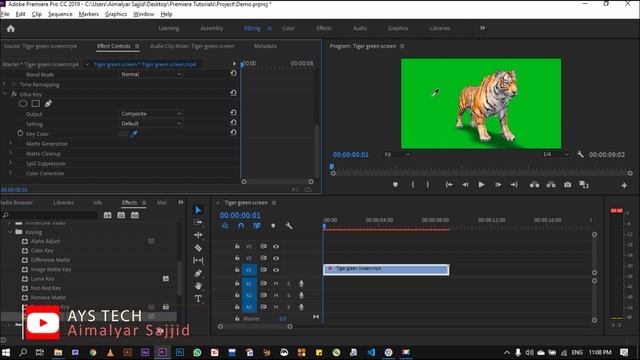640x360 pixels.
Task: Toggle the Ultra Key fx switch
Action: click(14, 94)
